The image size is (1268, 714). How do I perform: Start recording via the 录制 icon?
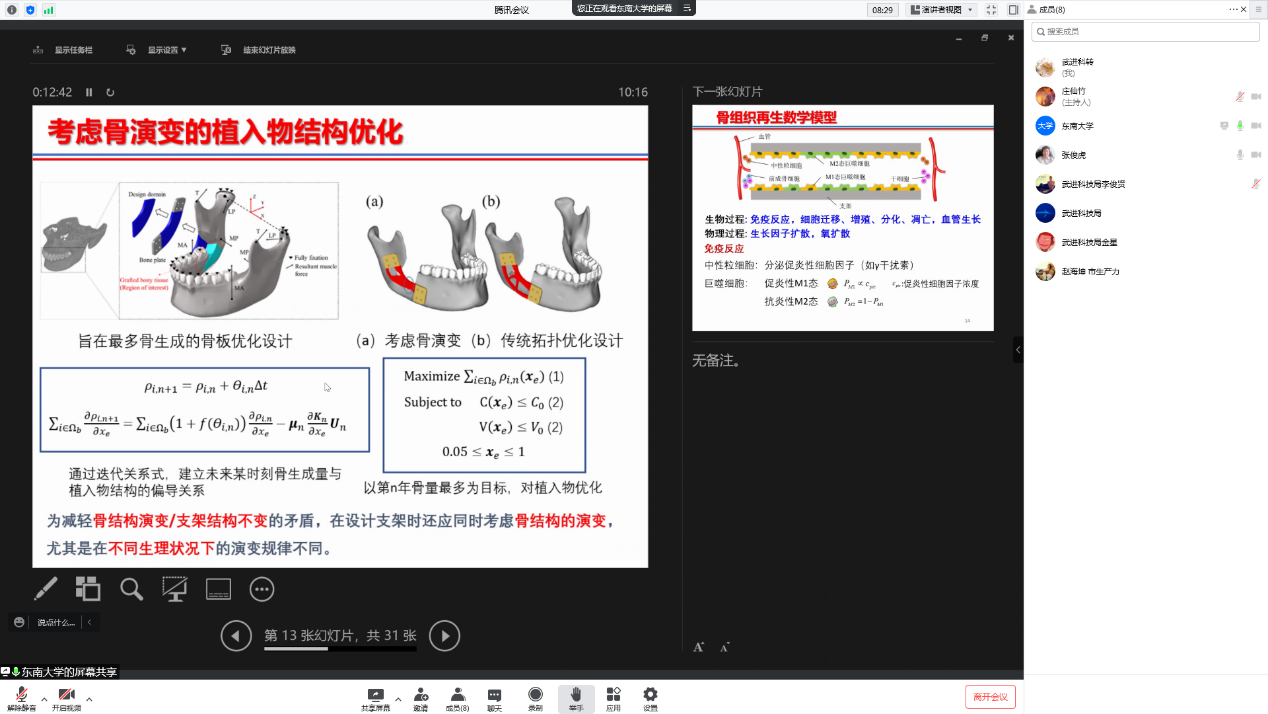[535, 697]
